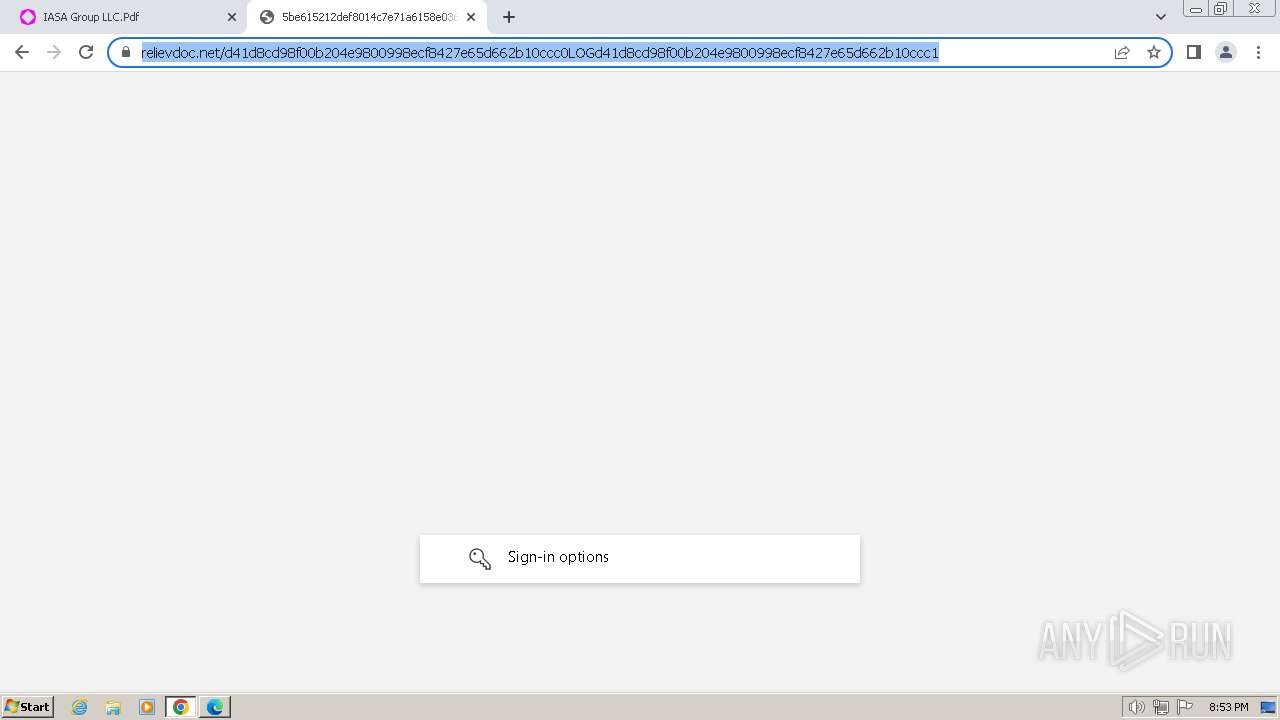Image resolution: width=1280 pixels, height=720 pixels.
Task: Open Action Center flag icon
Action: tap(1185, 707)
